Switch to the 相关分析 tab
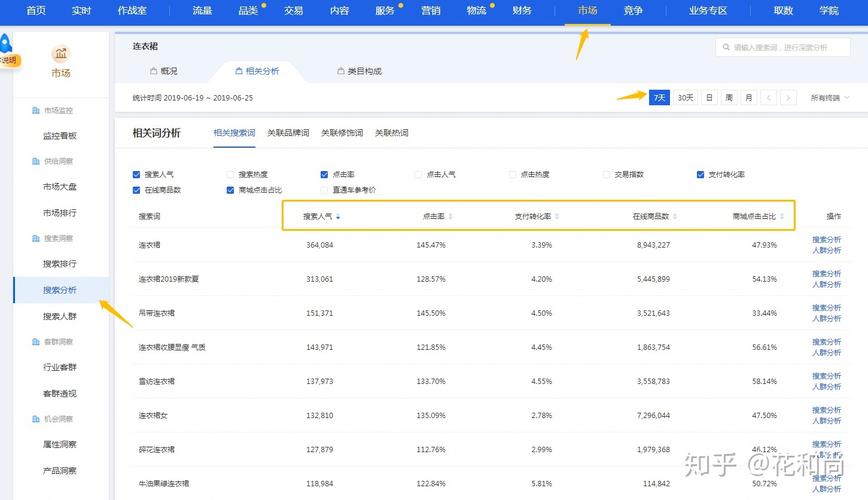The width and height of the screenshot is (868, 500). (257, 71)
